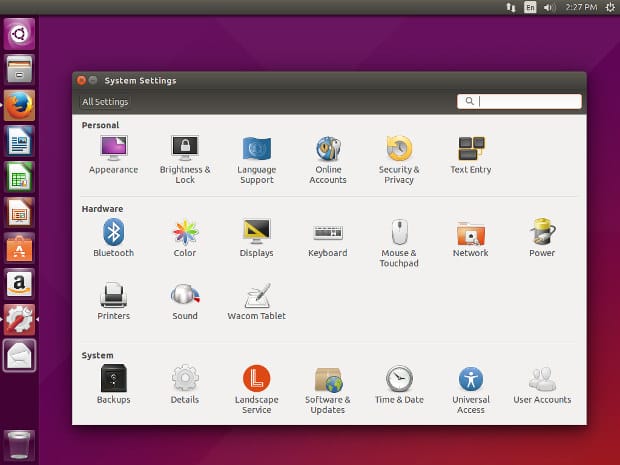Open Printers settings

(113, 301)
